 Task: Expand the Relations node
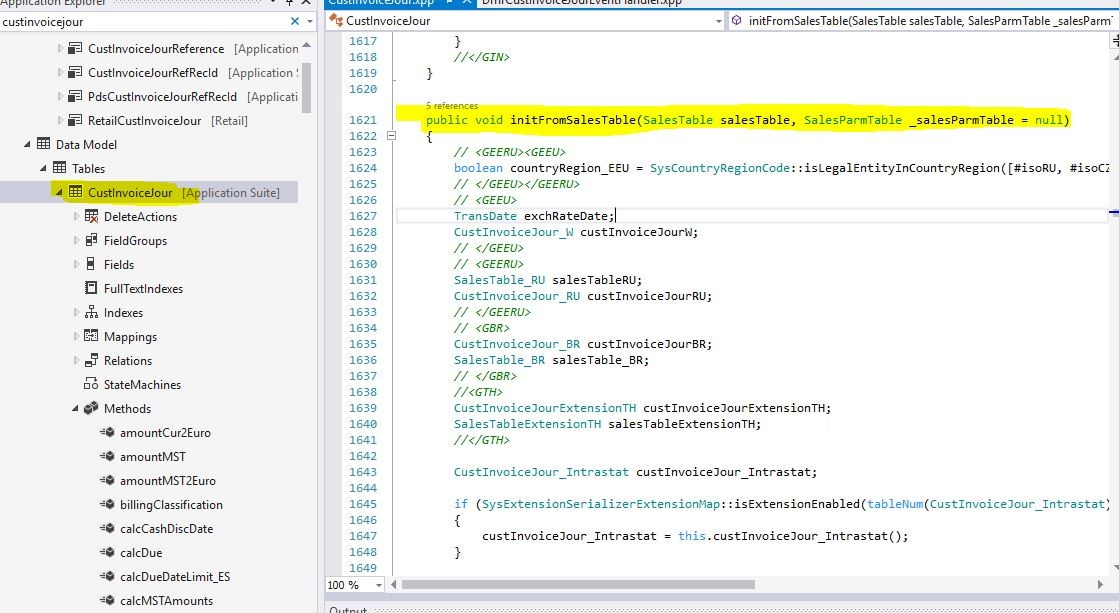pos(76,360)
